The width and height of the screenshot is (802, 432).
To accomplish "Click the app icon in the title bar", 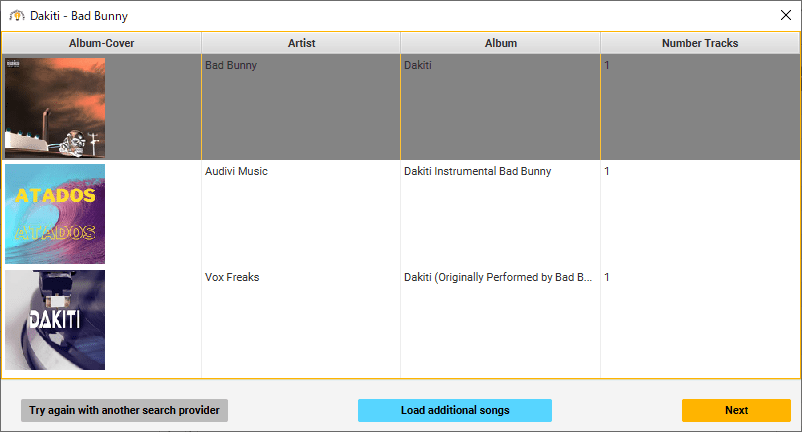I will click(17, 16).
